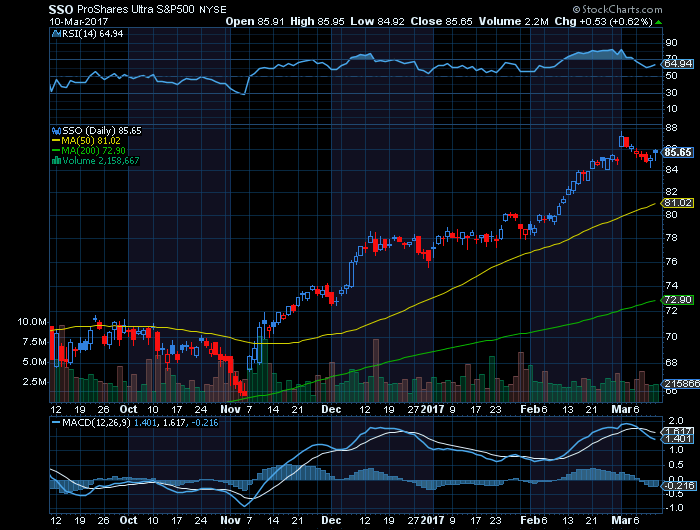
Task: Click the Dec label on price chart axis
Action: (331, 409)
